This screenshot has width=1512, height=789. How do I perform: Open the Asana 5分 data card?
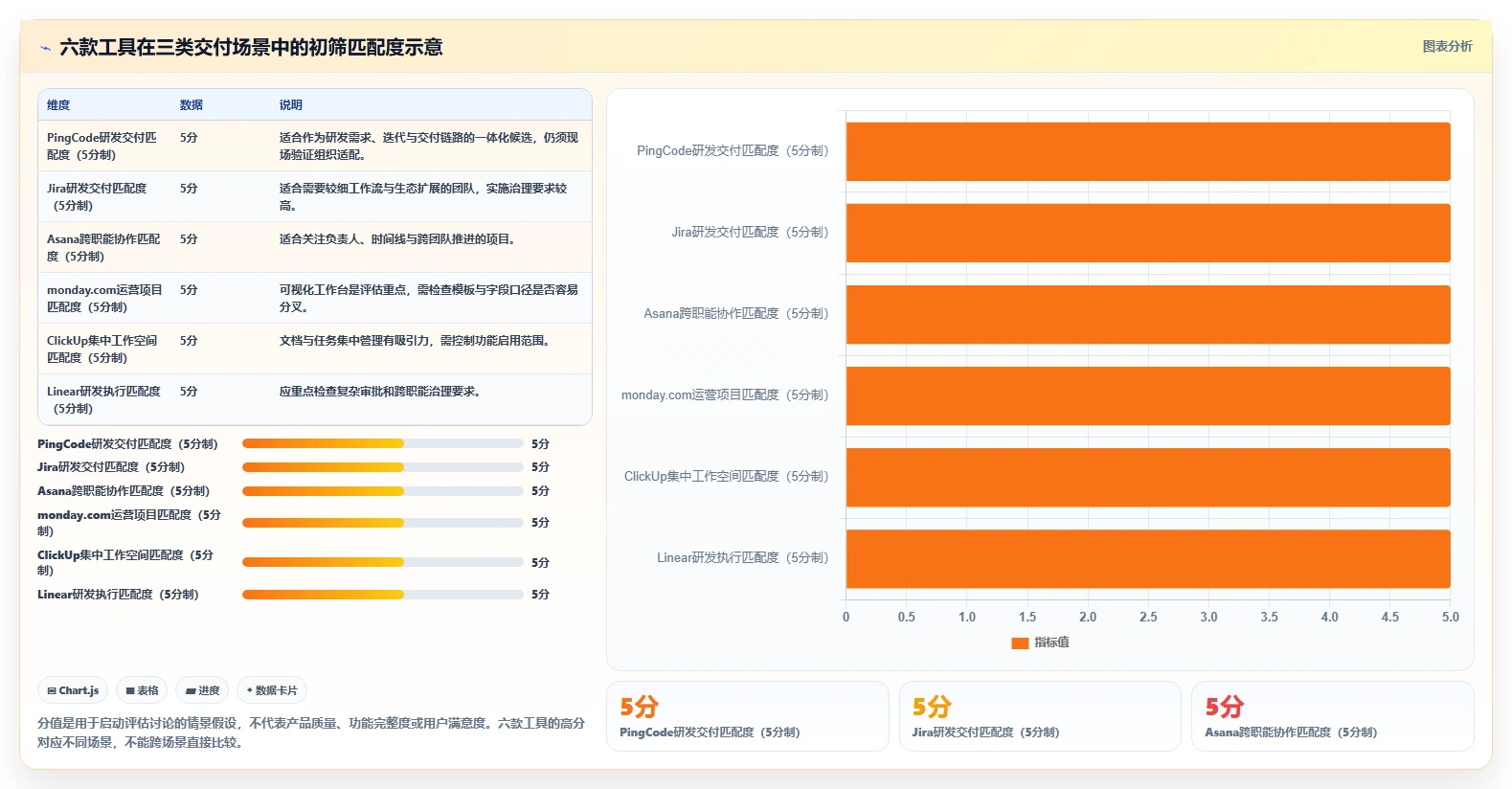(1333, 716)
